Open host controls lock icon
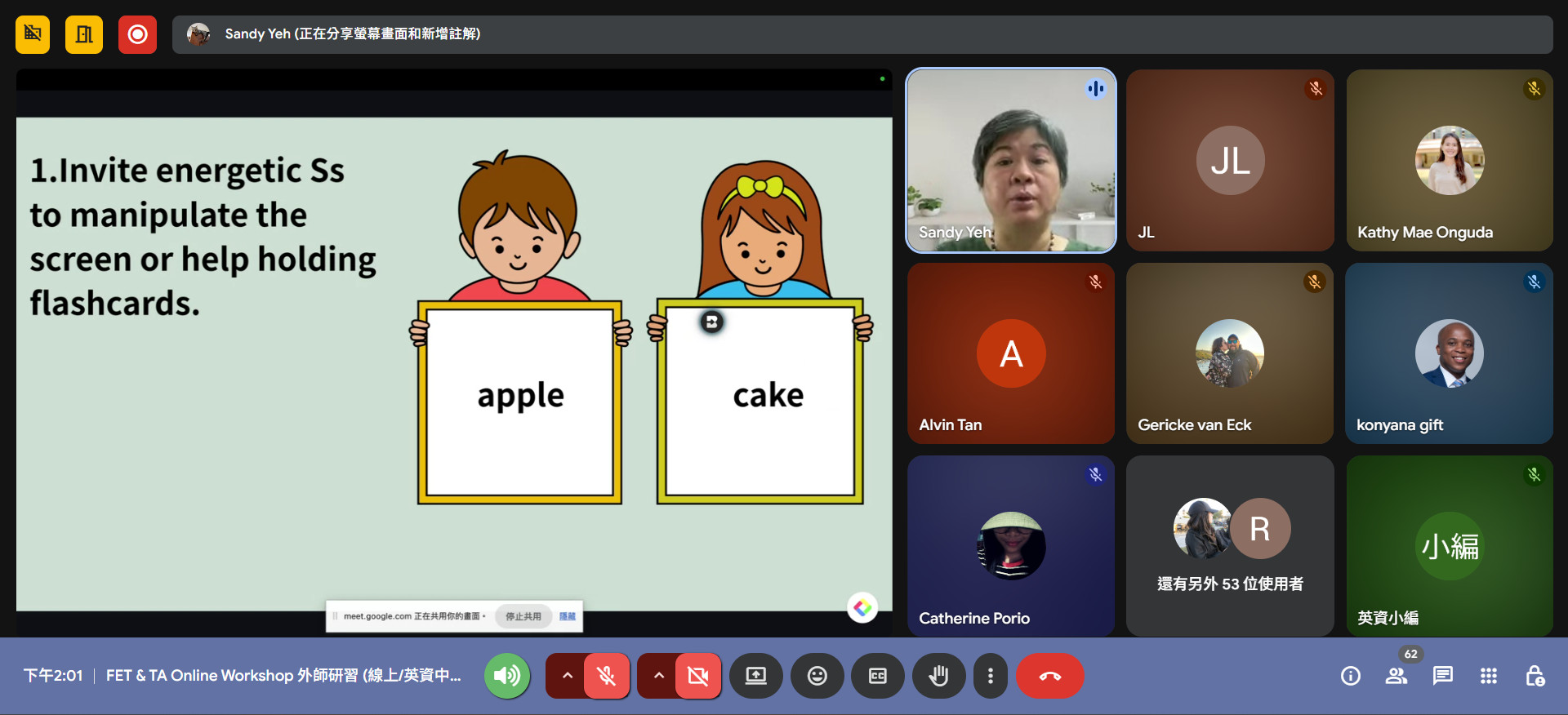The height and width of the screenshot is (715, 1568). [x=1534, y=676]
